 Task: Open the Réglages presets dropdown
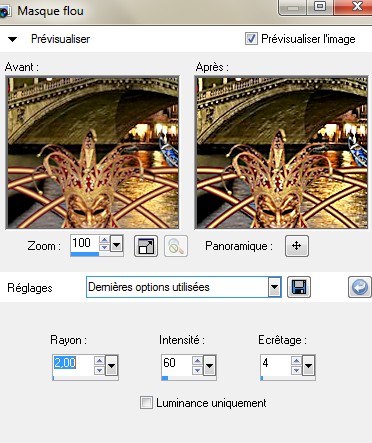(275, 287)
